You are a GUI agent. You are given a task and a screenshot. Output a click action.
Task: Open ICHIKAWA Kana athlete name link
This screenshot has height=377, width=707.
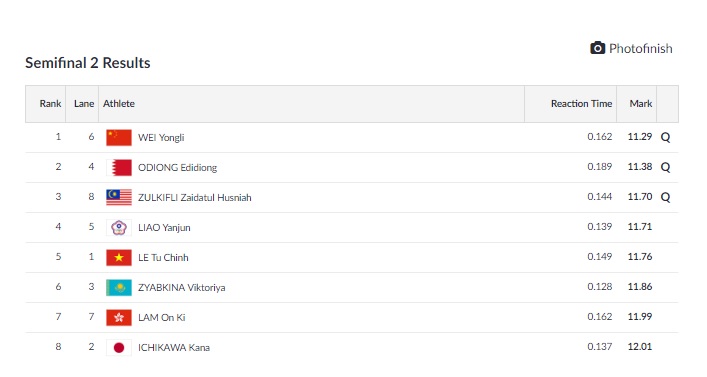click(x=174, y=347)
